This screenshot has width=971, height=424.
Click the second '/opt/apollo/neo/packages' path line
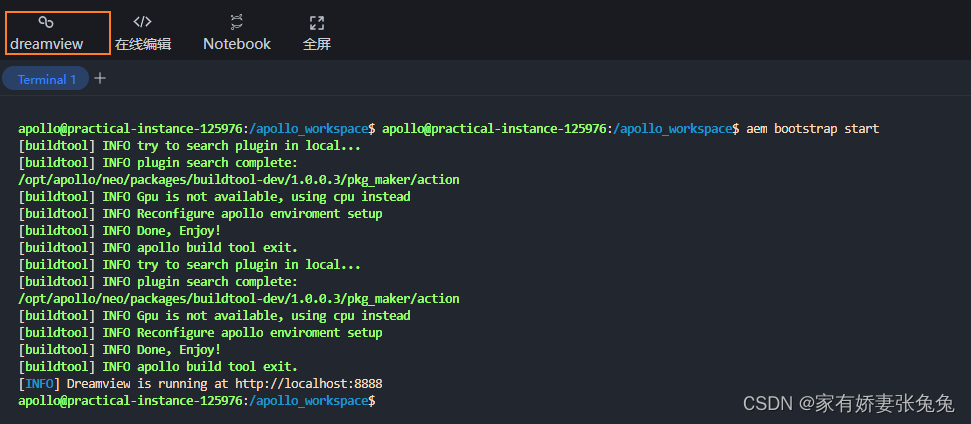pyautogui.click(x=239, y=299)
